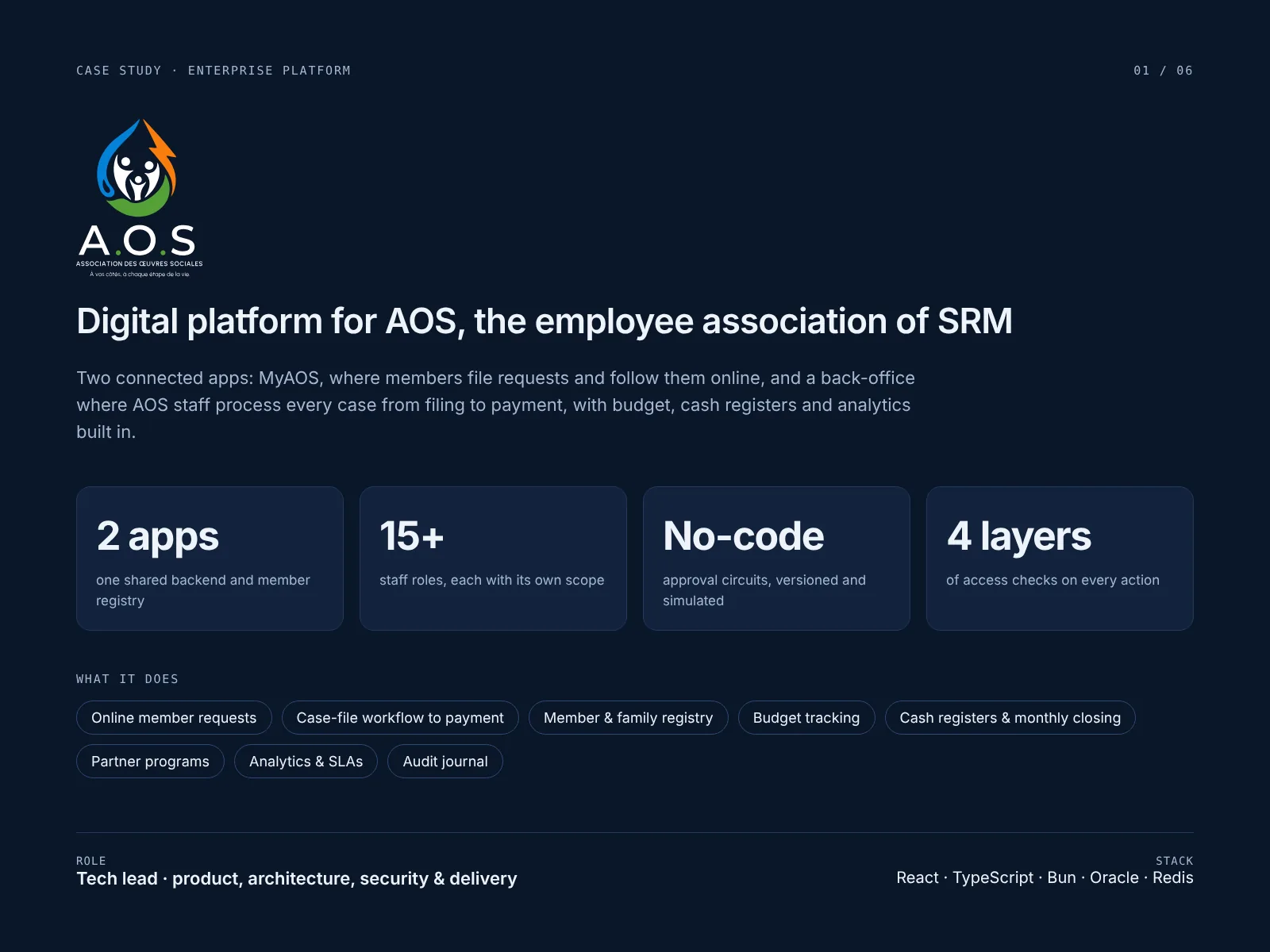Viewport: 1270px width, 952px height.
Task: Click the '01 / 06' page counter
Action: [1164, 71]
